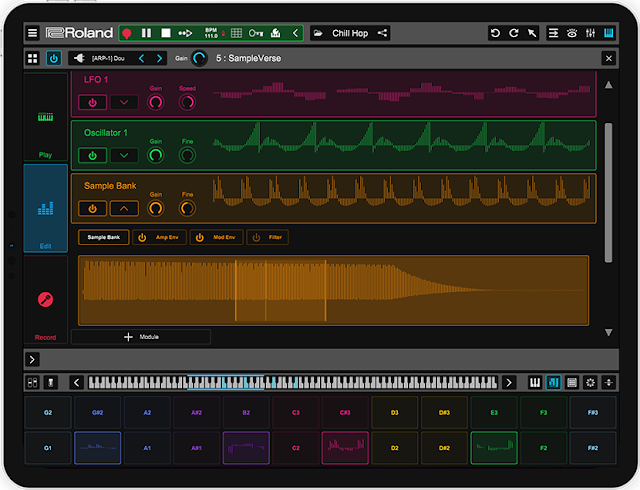
Task: Toggle the split layout icon left of keyboard
Action: pyautogui.click(x=32, y=383)
